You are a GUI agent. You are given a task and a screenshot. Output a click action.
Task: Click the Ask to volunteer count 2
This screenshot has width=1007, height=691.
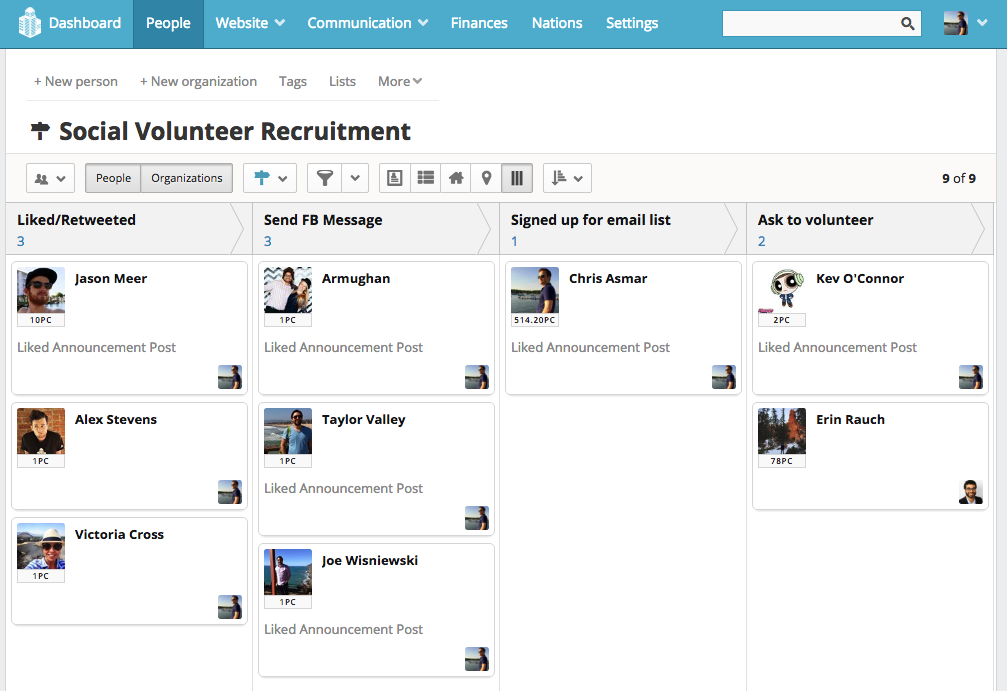click(x=762, y=241)
